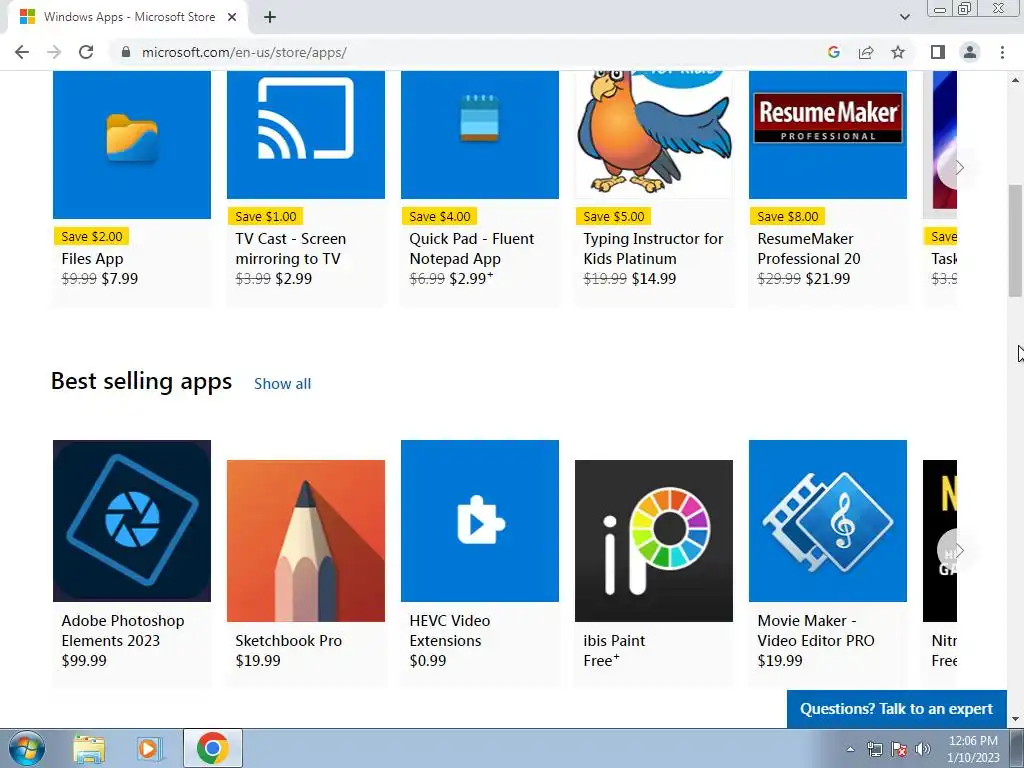
Task: Go forward with the forward arrow
Action: (x=54, y=52)
